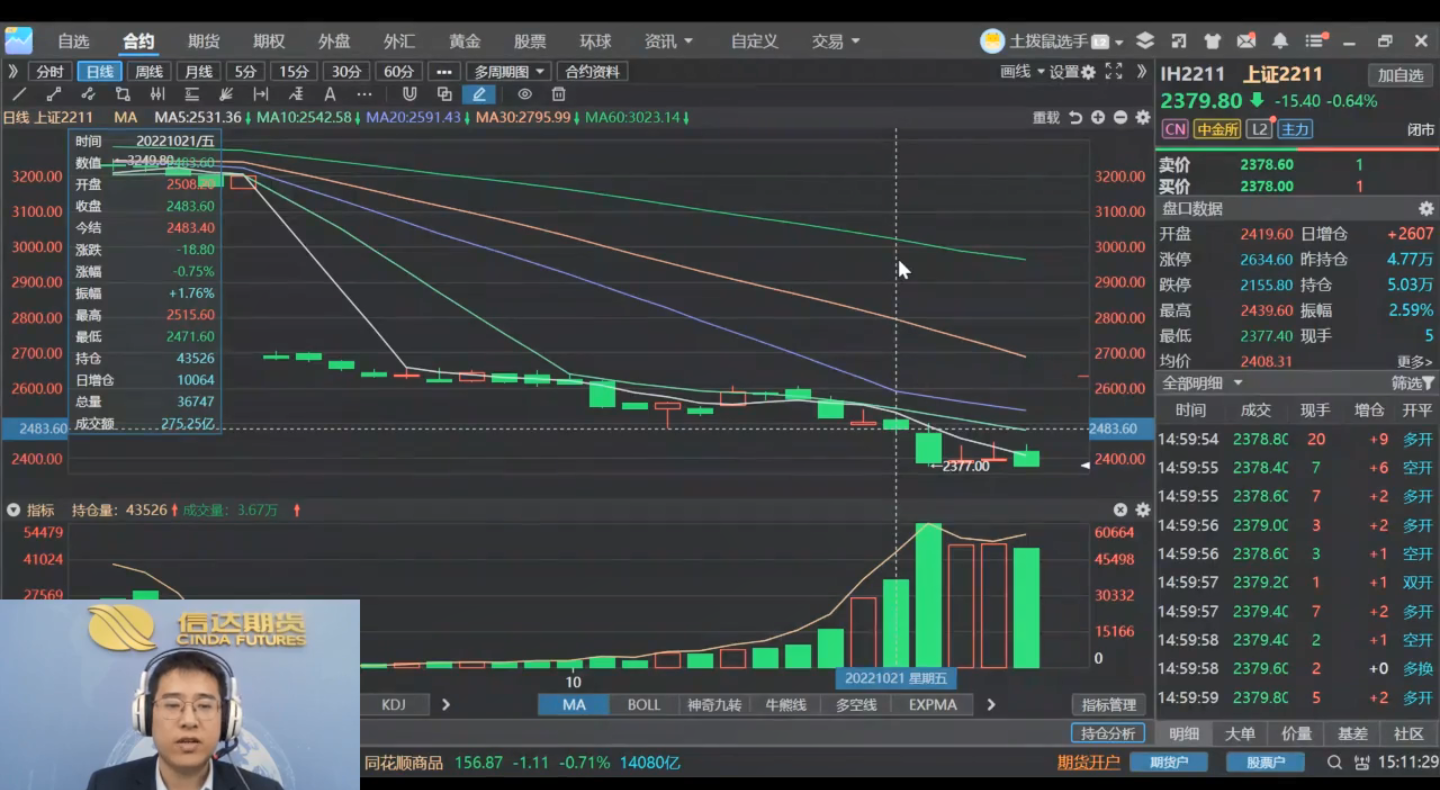Expand the 多周期图 dropdown
Image resolution: width=1440 pixels, height=790 pixels.
[x=509, y=71]
